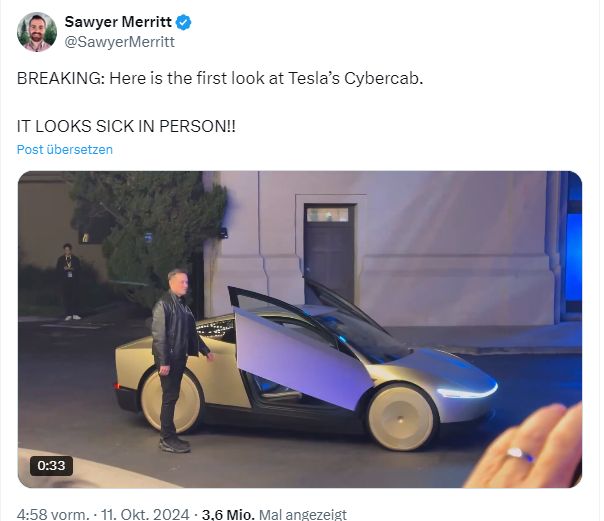The width and height of the screenshot is (604, 521).
Task: Visit the @SawyerMerritt handle link
Action: (x=119, y=42)
